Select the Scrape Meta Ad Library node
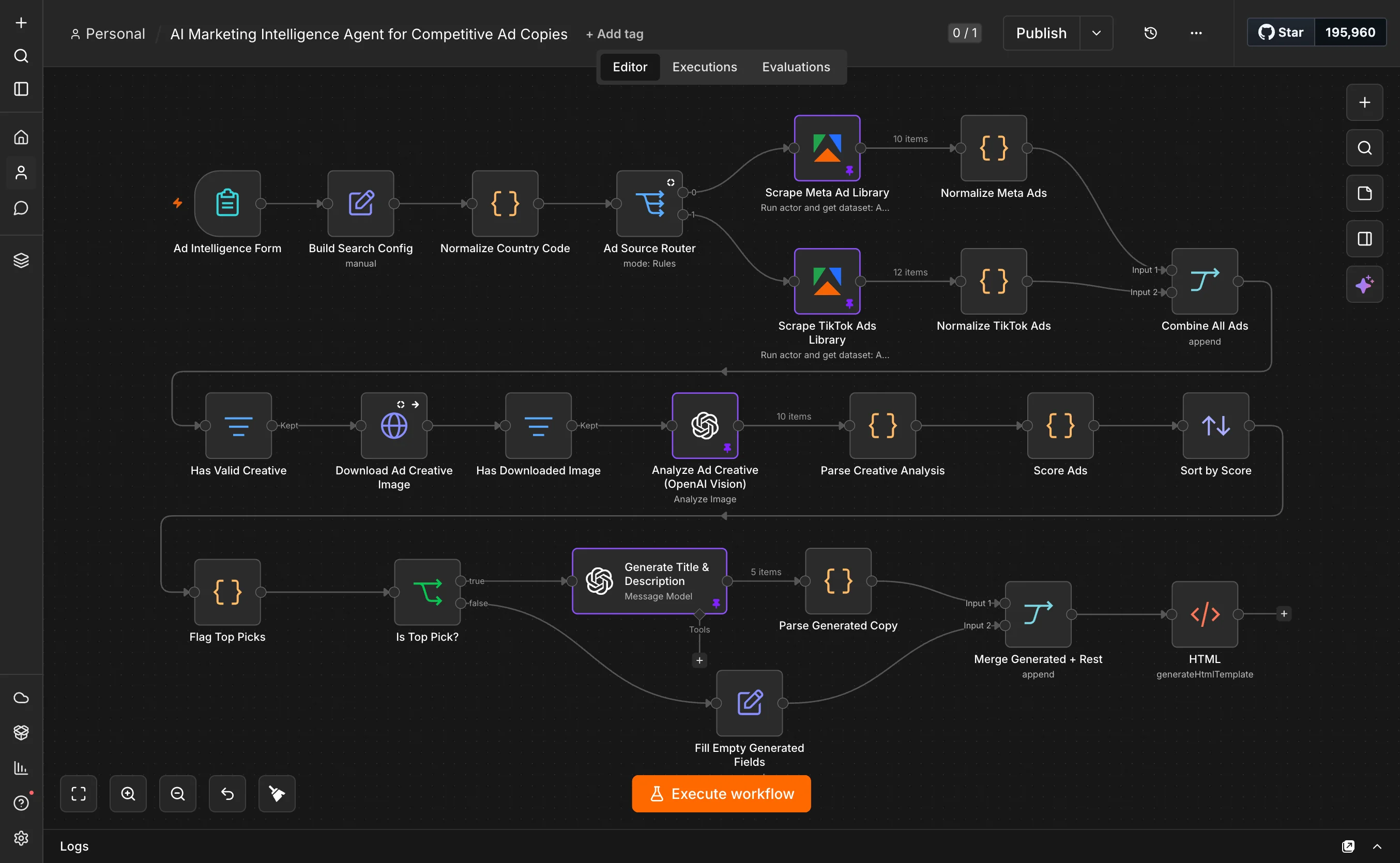The width and height of the screenshot is (1400, 863). (x=827, y=148)
